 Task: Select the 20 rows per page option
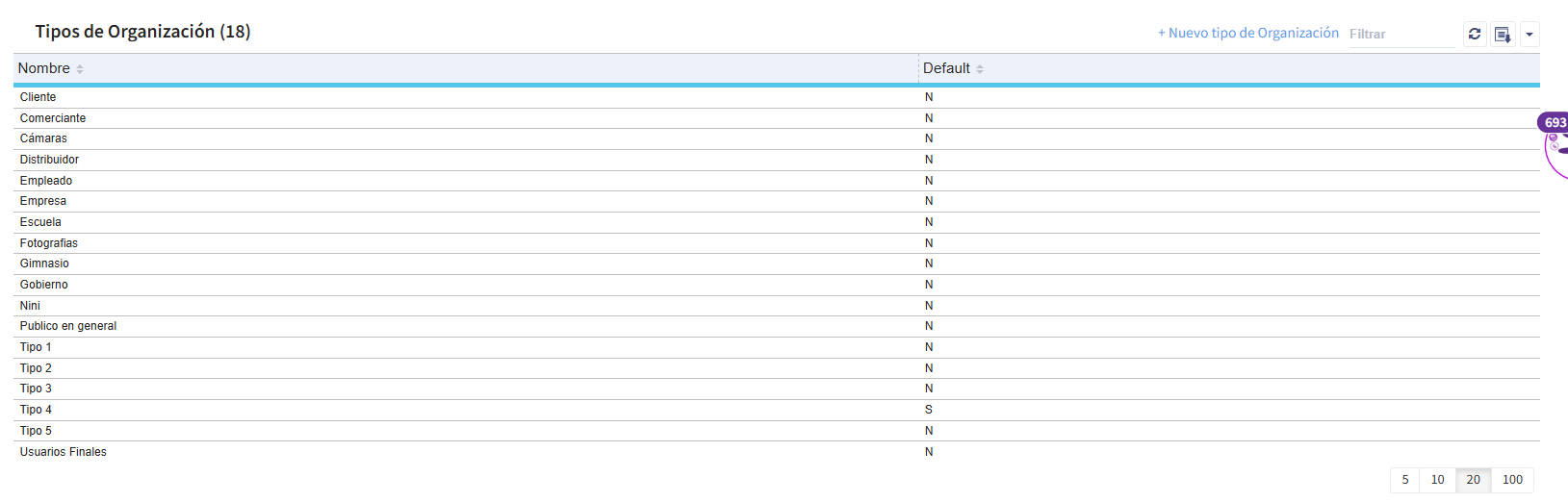[x=1473, y=480]
